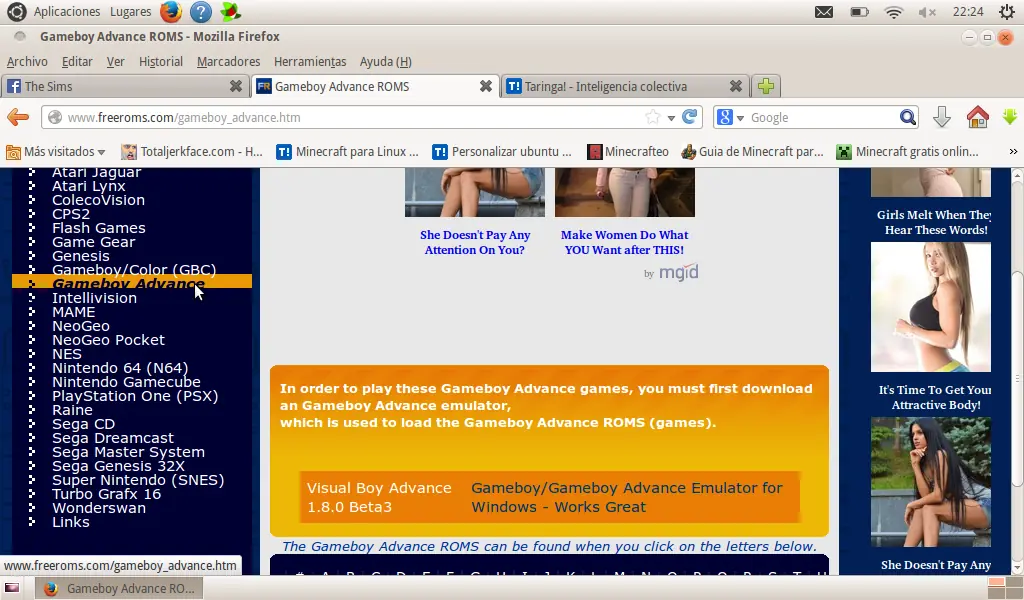Open the Sega Dreamcast sidebar link

[113, 437]
